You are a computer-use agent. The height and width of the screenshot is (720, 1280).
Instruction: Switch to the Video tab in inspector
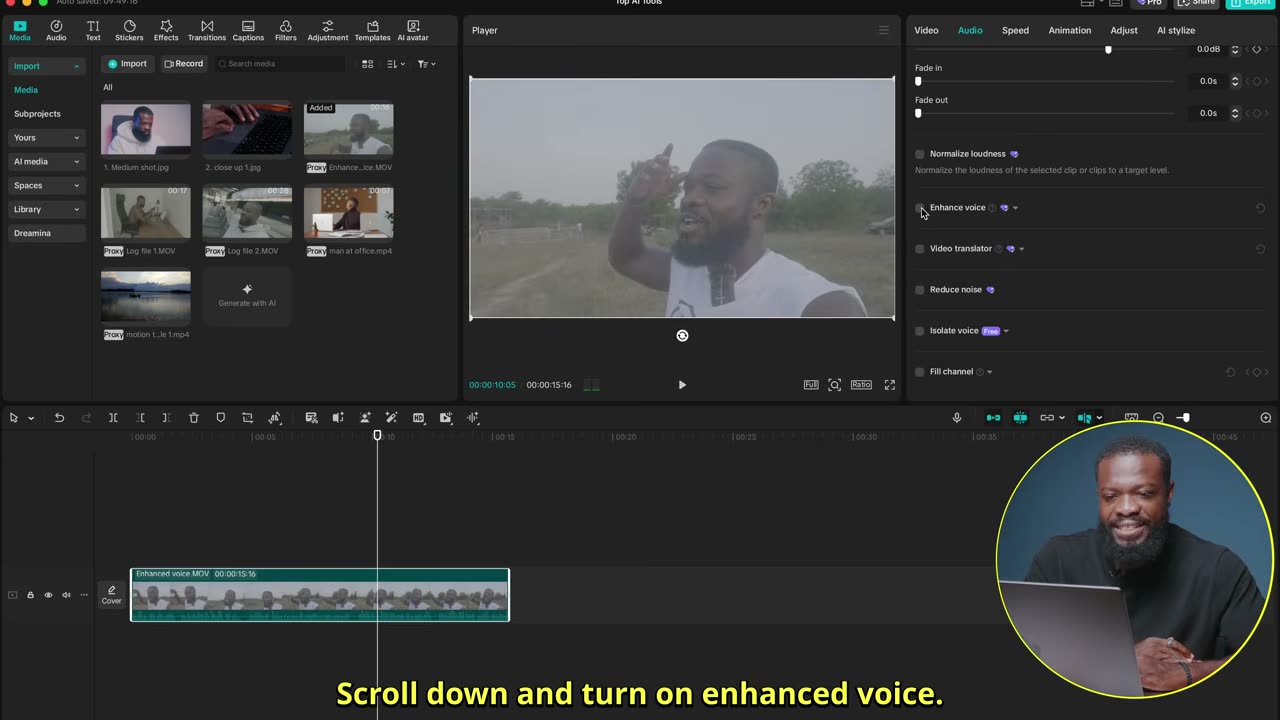pyautogui.click(x=926, y=31)
